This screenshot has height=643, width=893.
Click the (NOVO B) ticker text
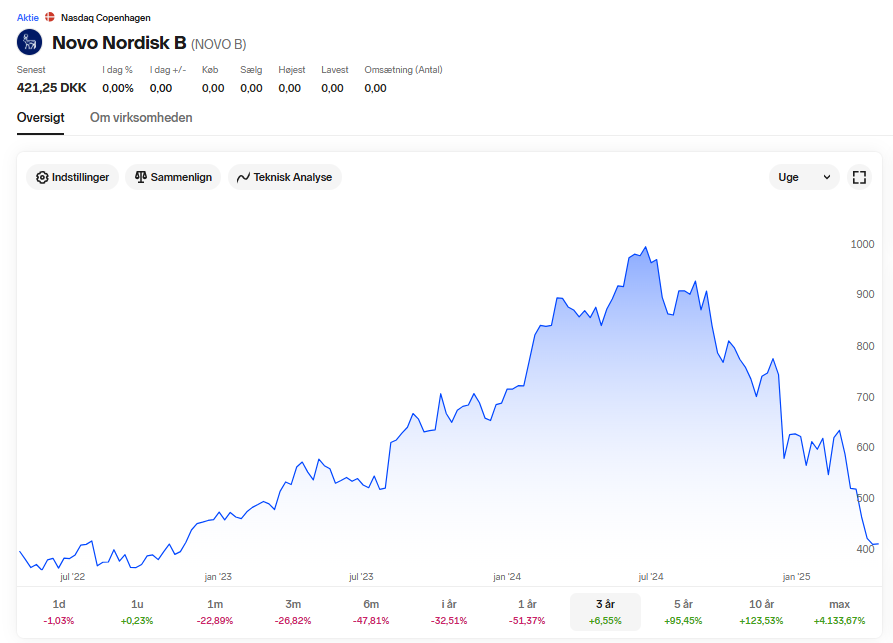click(x=218, y=44)
